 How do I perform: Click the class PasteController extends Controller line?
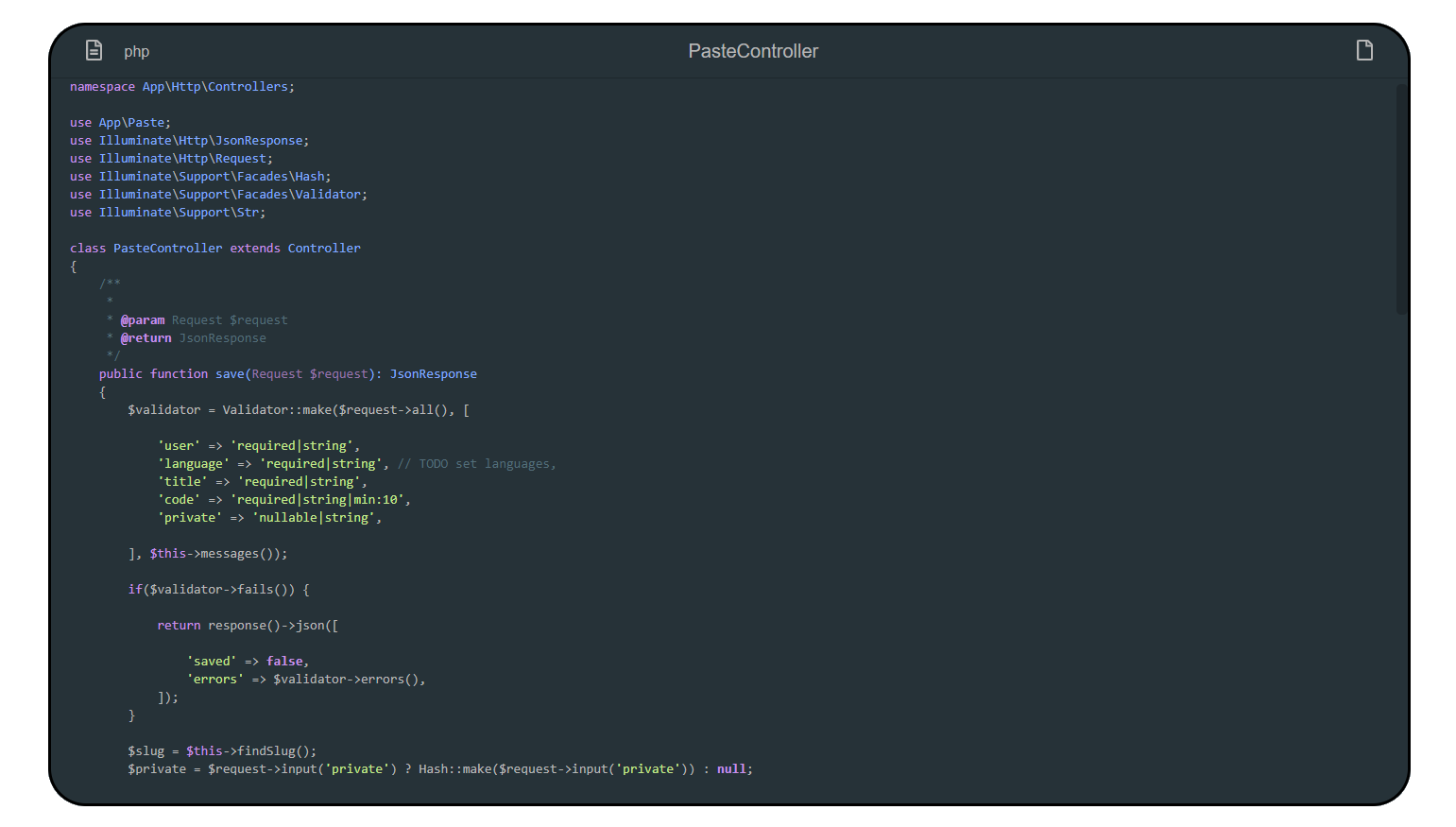[x=215, y=249]
